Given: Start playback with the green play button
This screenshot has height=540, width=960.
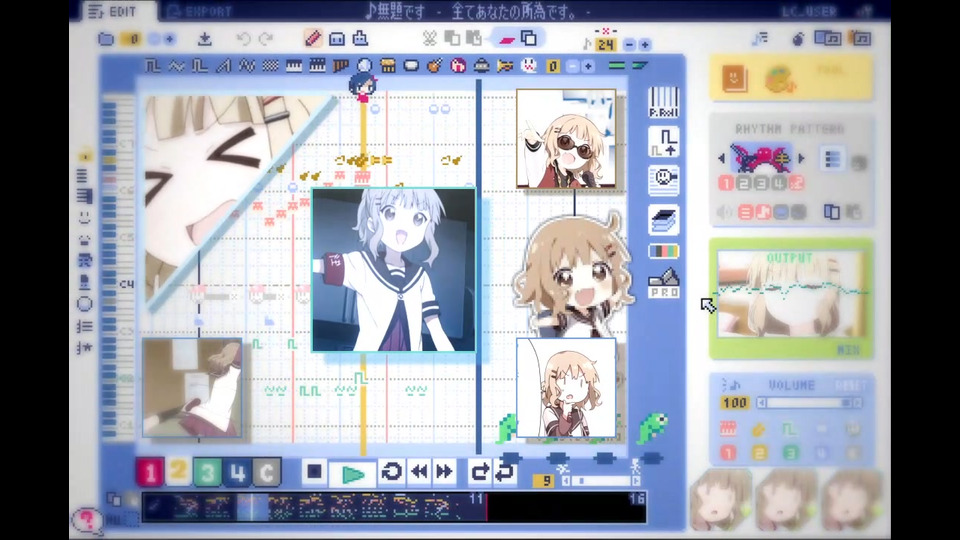Looking at the screenshot, I should [352, 474].
